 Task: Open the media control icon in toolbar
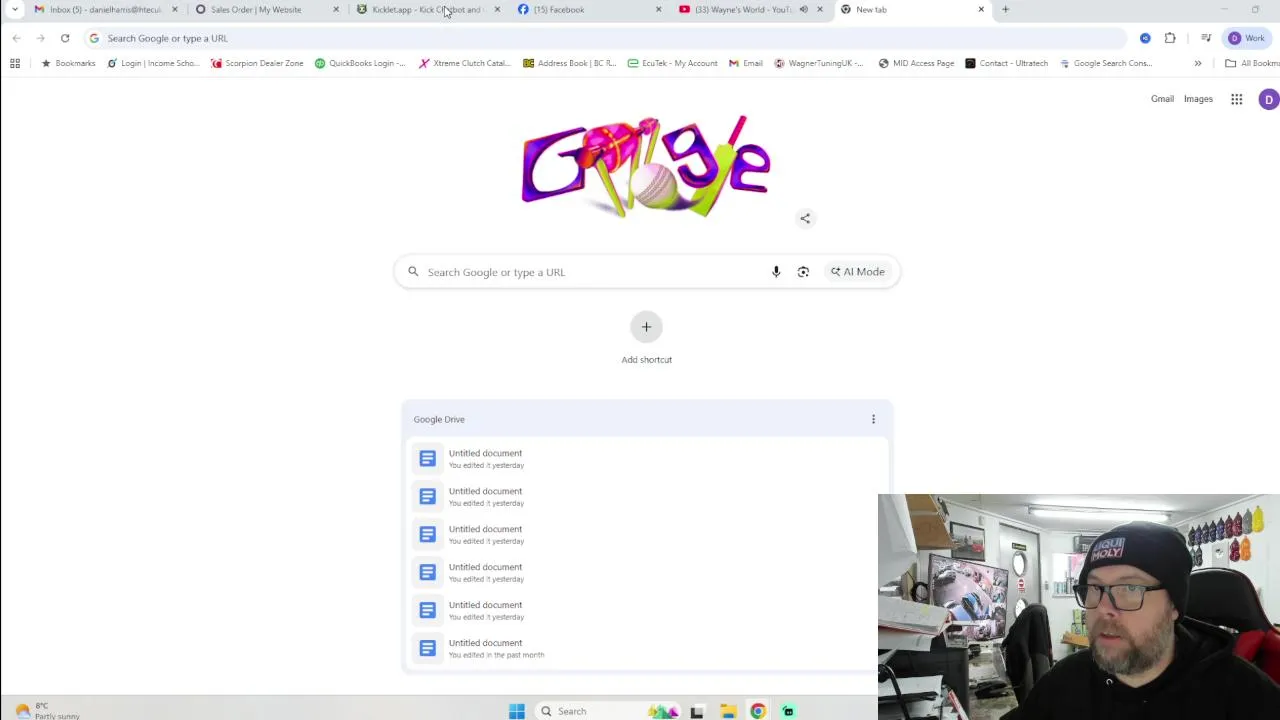pos(1206,38)
